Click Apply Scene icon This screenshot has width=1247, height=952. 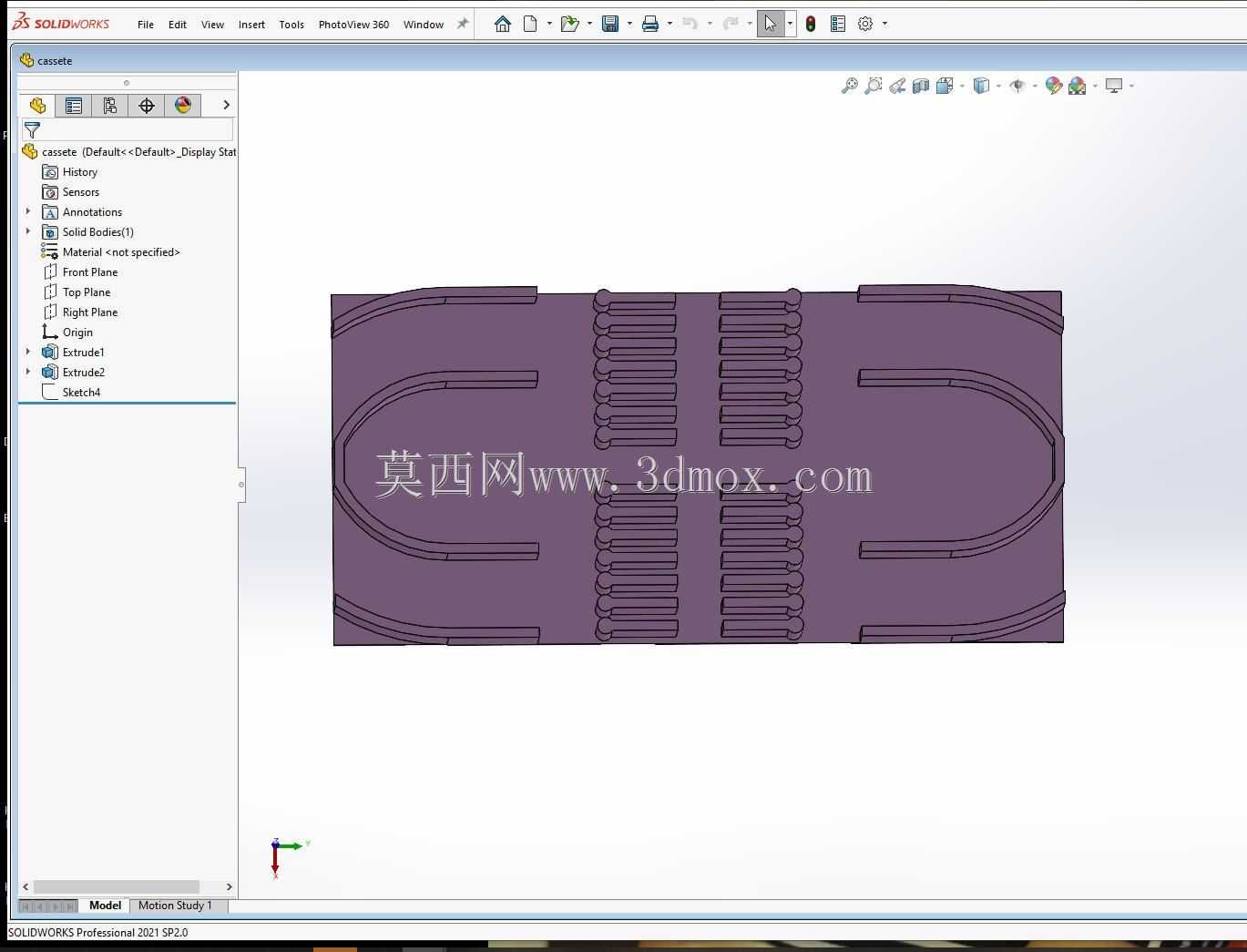(x=1078, y=86)
